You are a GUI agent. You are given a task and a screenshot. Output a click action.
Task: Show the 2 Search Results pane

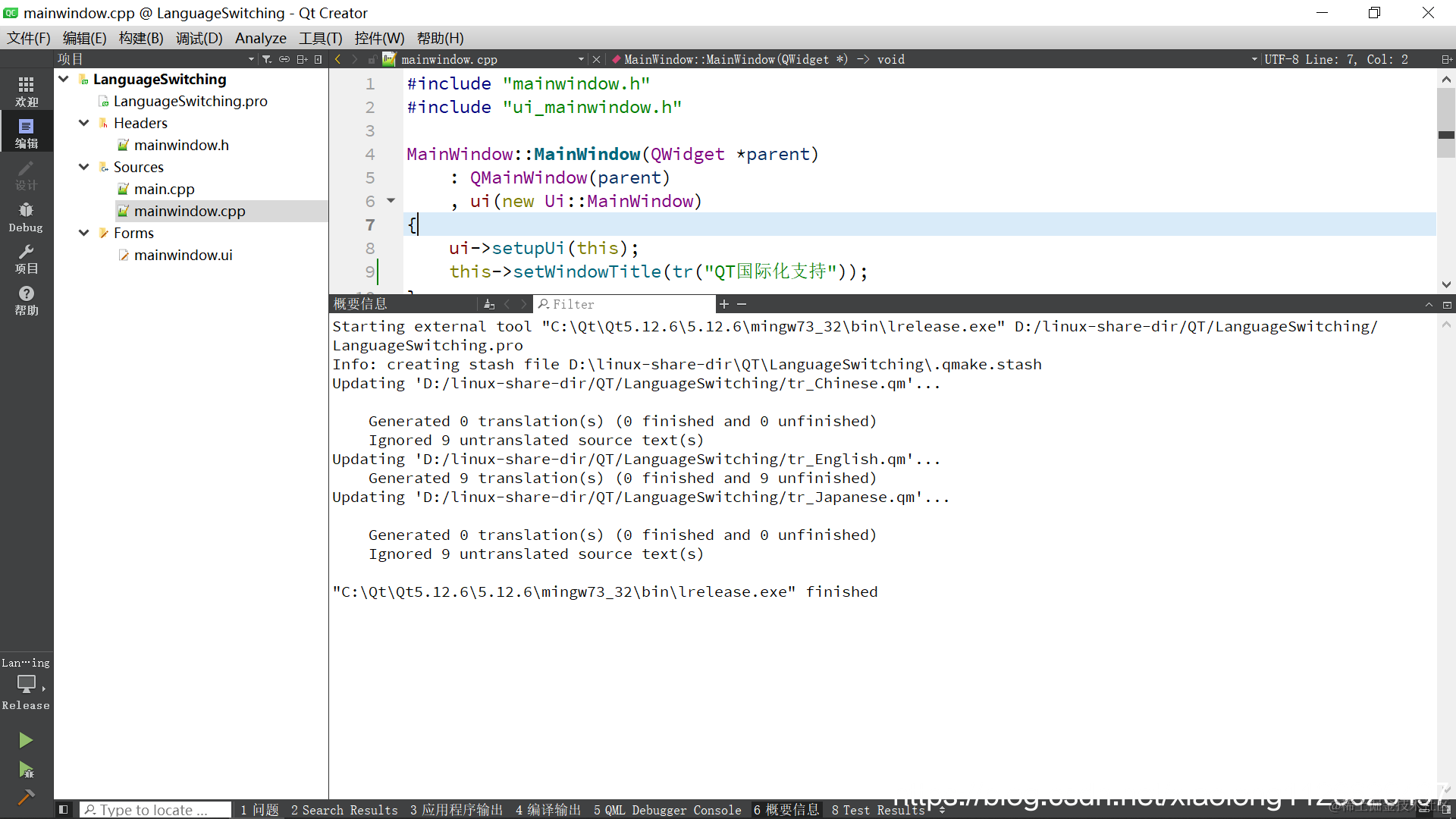344,810
